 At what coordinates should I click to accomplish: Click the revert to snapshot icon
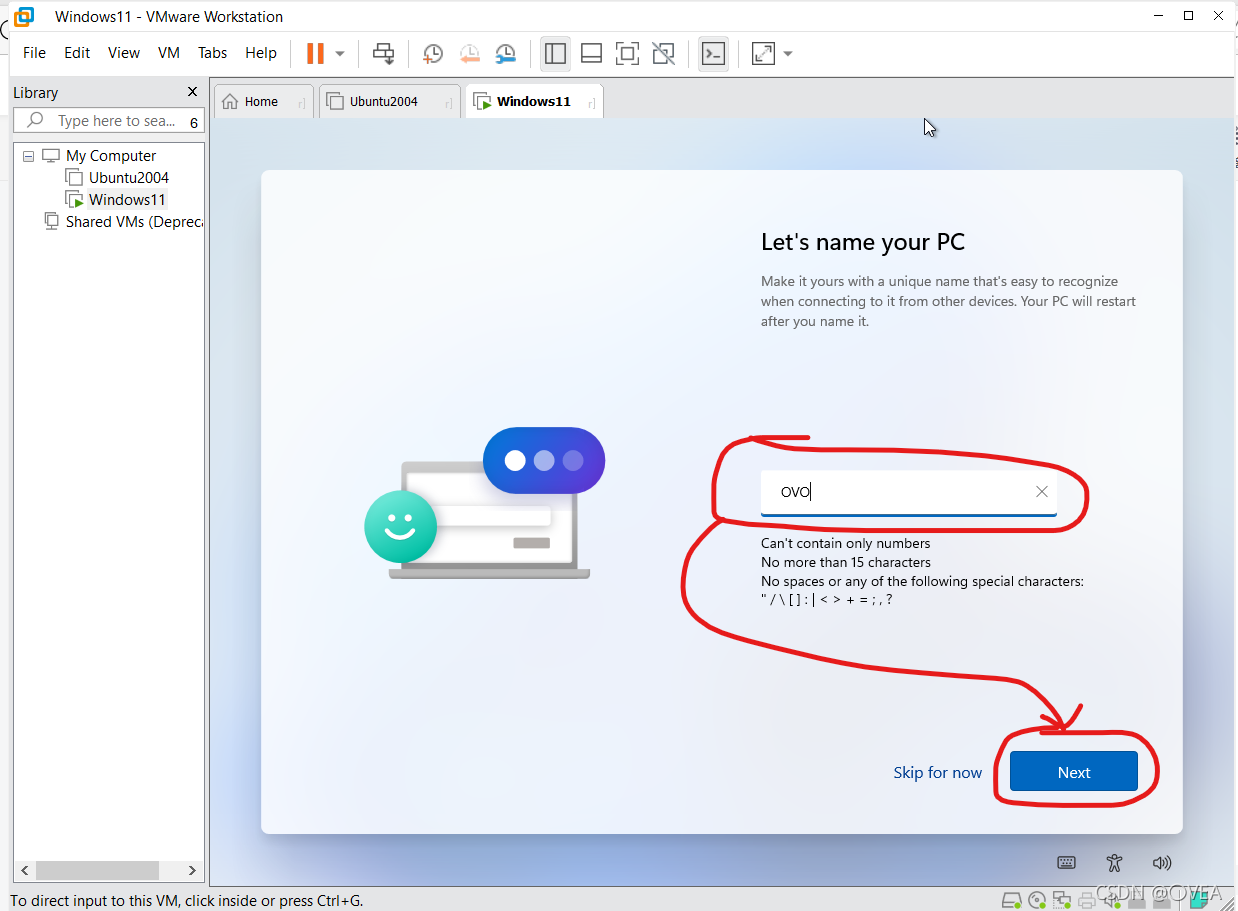(x=469, y=54)
